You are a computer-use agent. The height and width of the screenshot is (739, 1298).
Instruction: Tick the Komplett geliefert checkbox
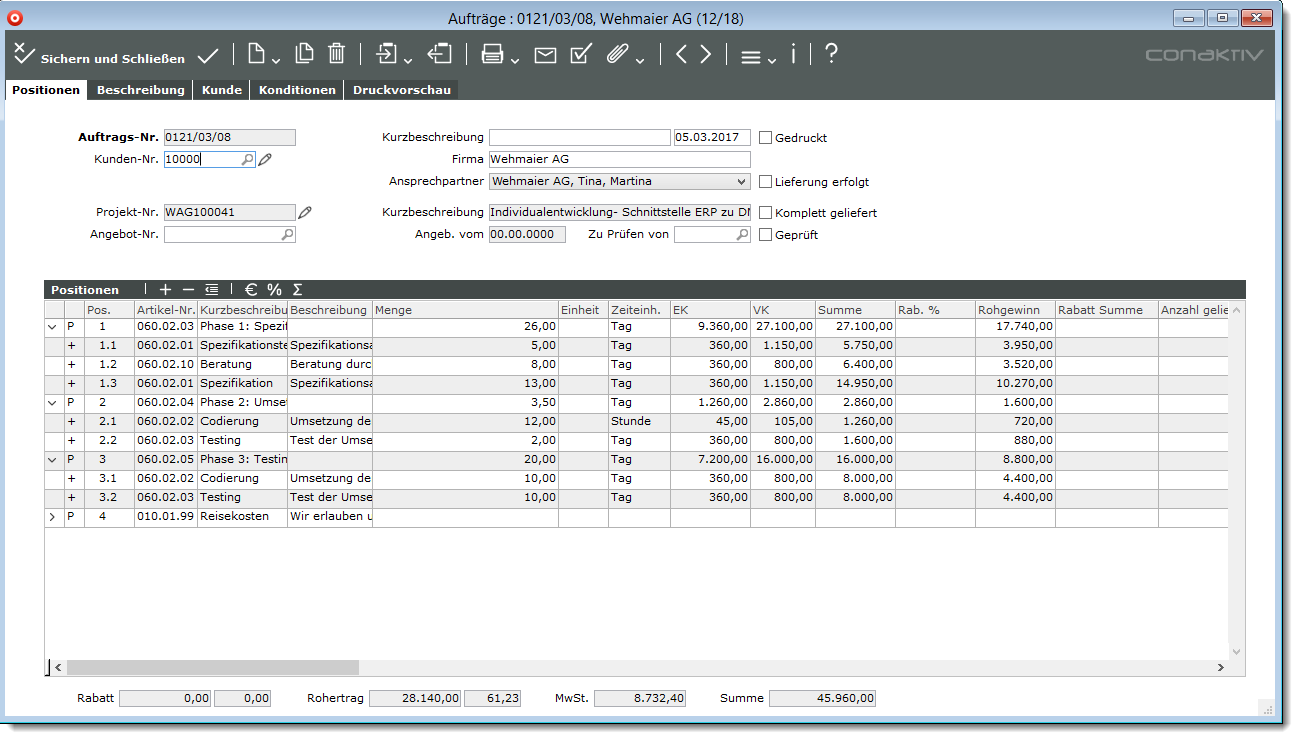[x=766, y=213]
